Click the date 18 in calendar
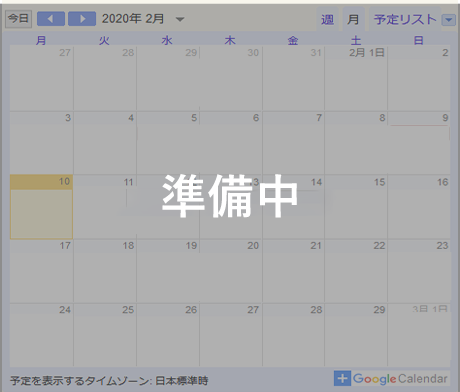The height and width of the screenshot is (392, 460). [128, 246]
